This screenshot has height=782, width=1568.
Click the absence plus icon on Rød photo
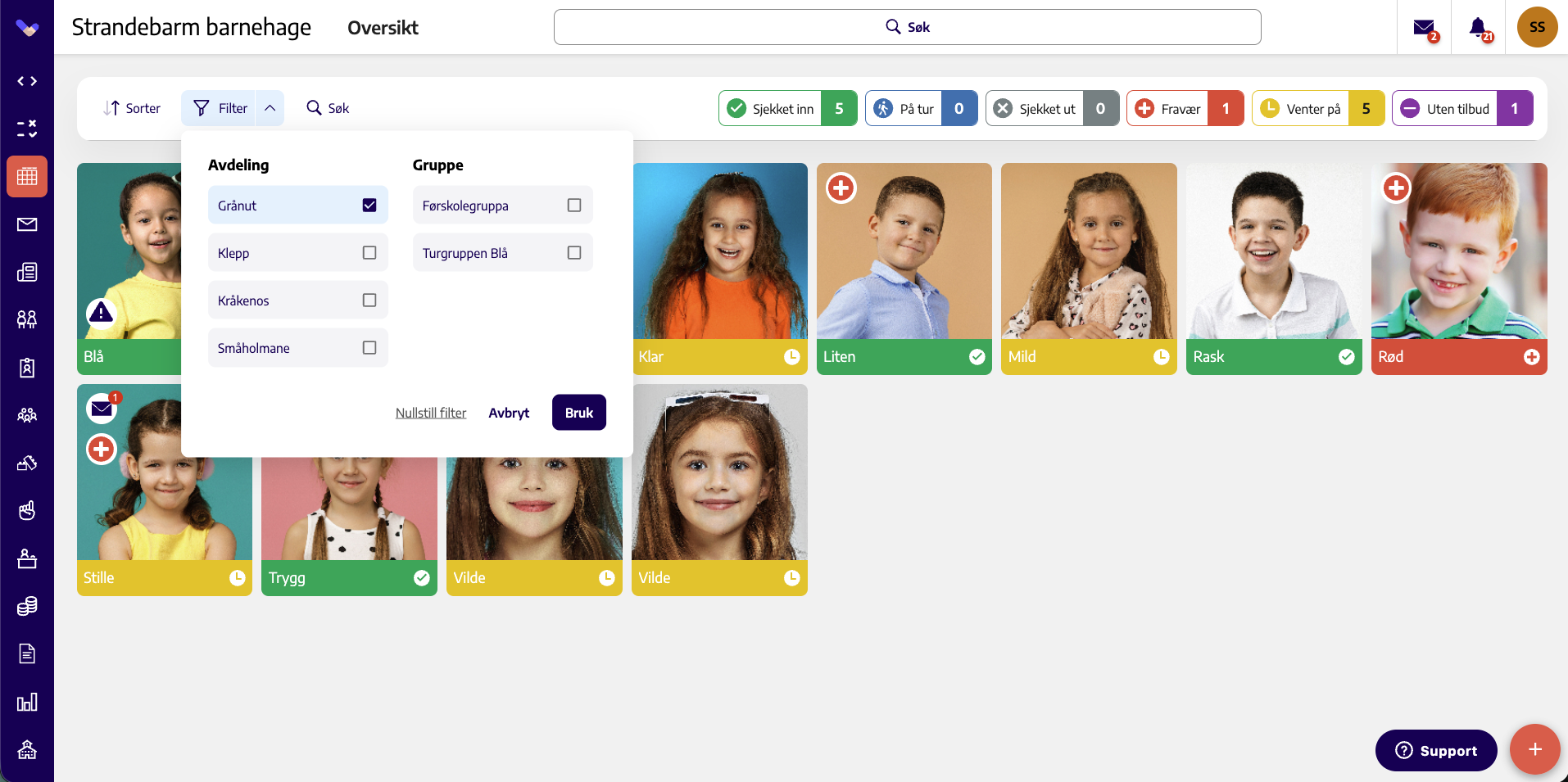[1396, 188]
